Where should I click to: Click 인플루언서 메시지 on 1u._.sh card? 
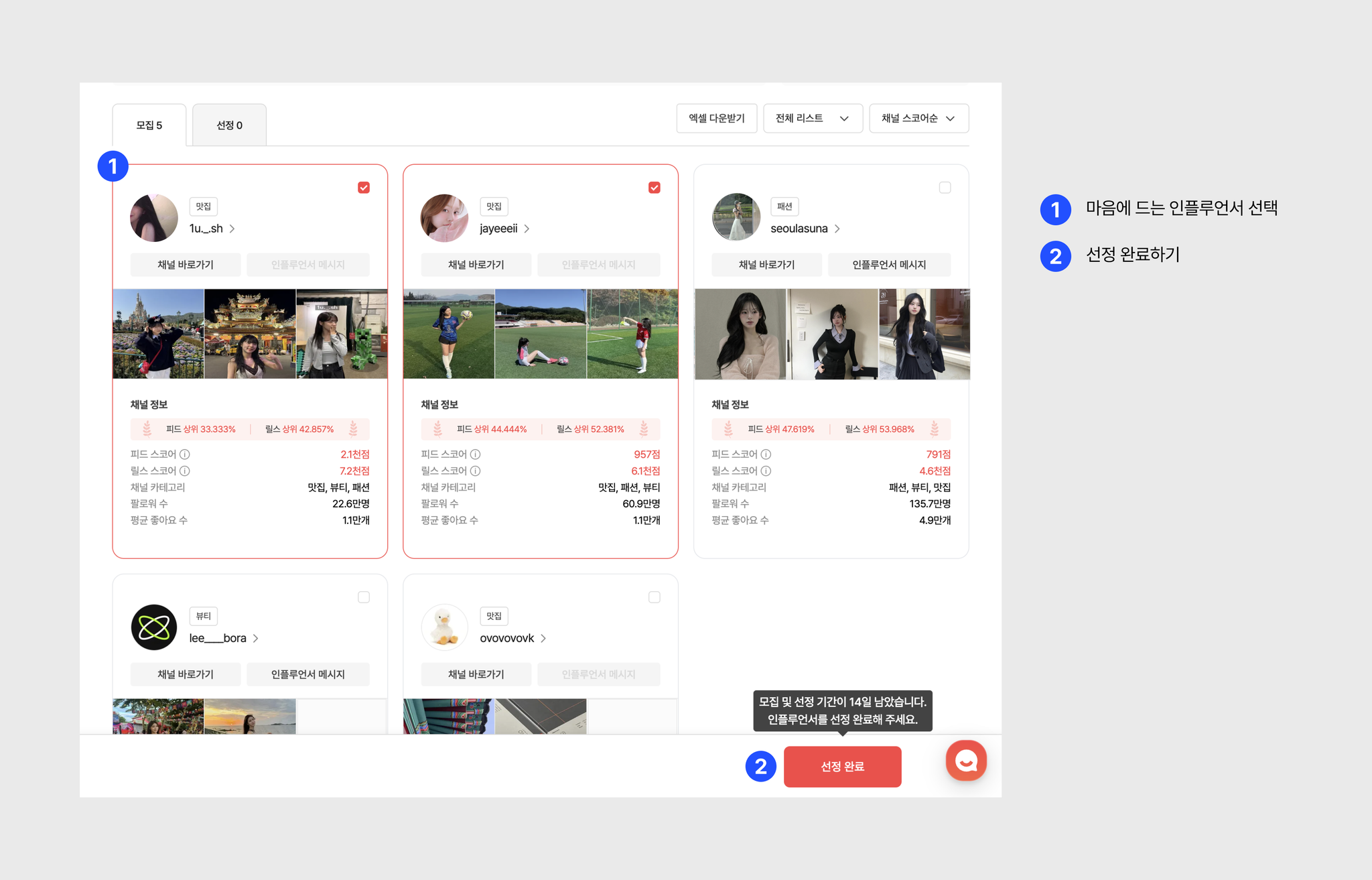[x=308, y=265]
